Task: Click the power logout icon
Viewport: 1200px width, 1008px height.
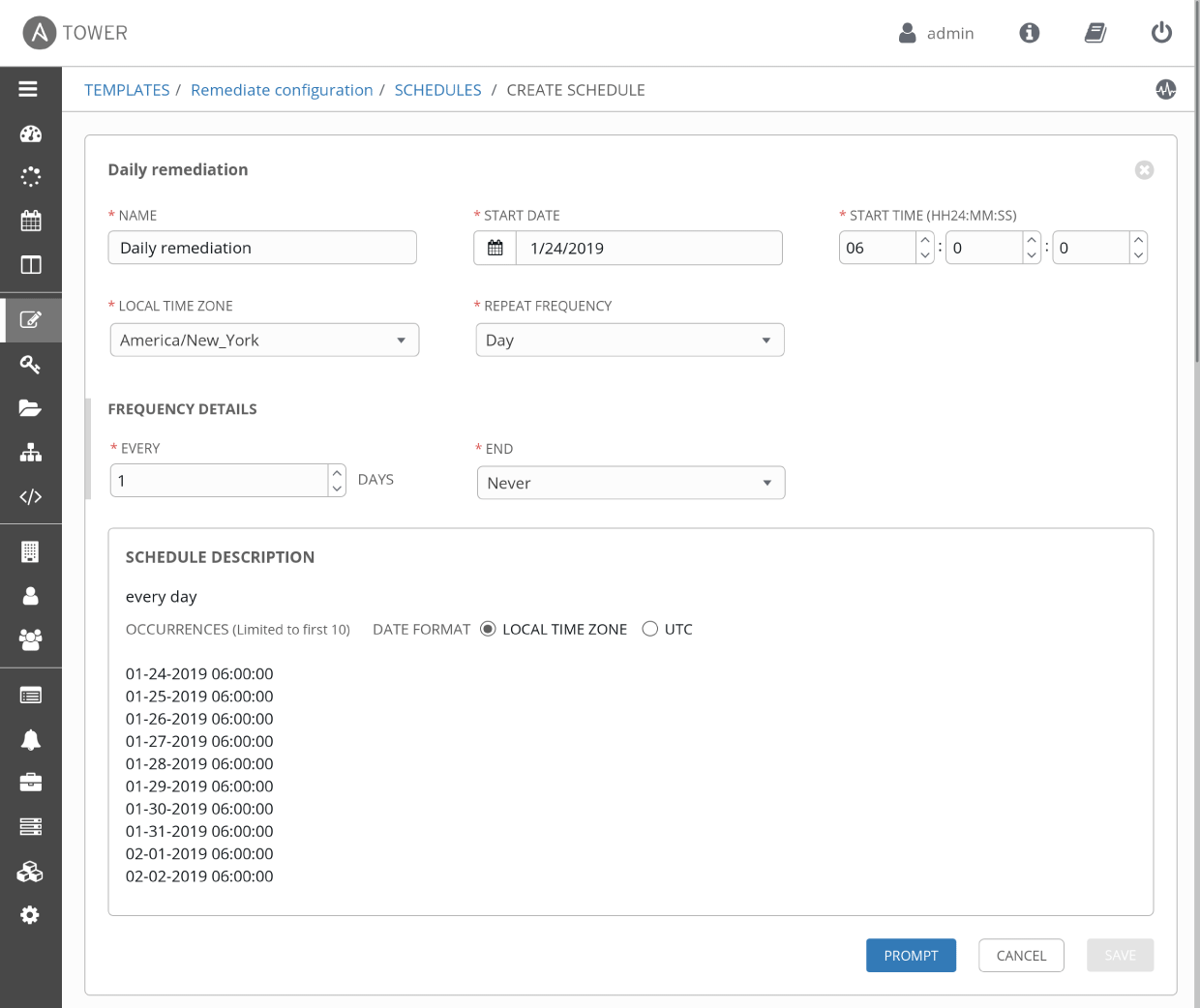Action: pyautogui.click(x=1161, y=33)
